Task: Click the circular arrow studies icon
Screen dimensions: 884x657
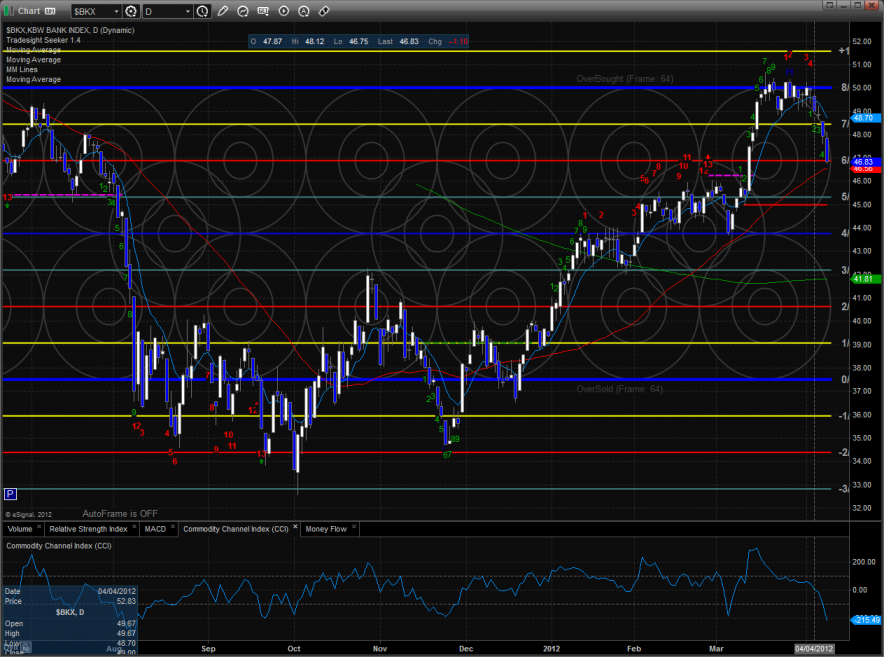Action: point(242,11)
